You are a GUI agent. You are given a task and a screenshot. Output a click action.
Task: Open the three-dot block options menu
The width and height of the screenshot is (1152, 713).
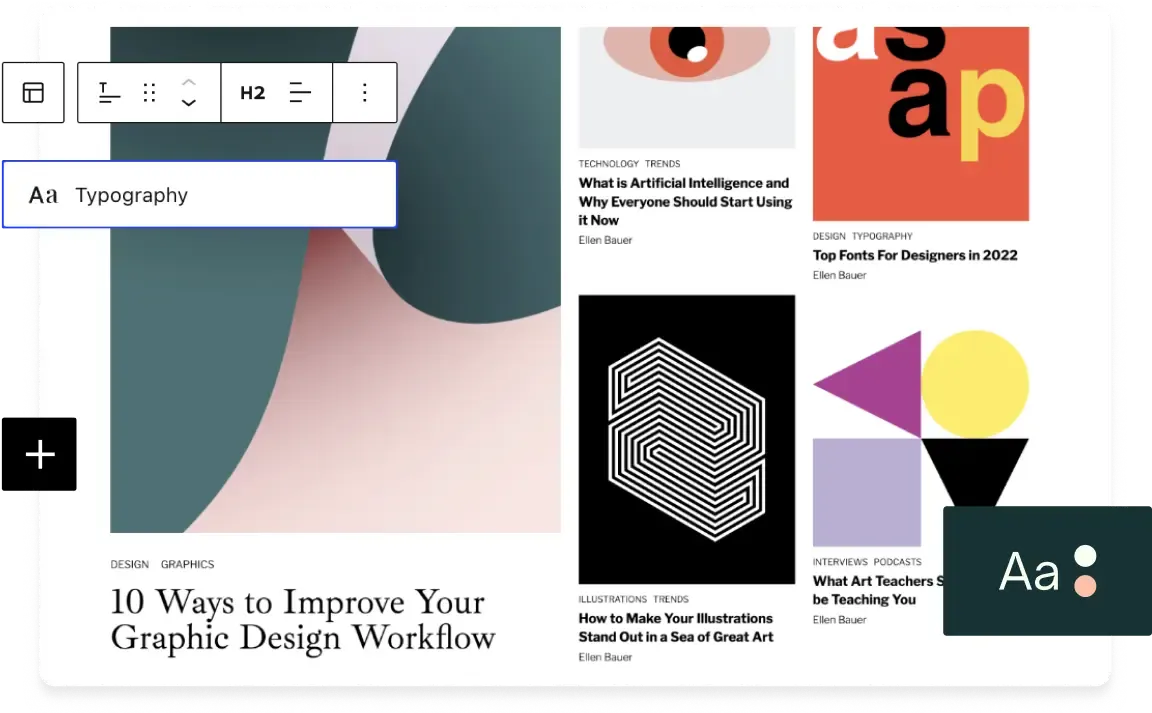tap(364, 93)
